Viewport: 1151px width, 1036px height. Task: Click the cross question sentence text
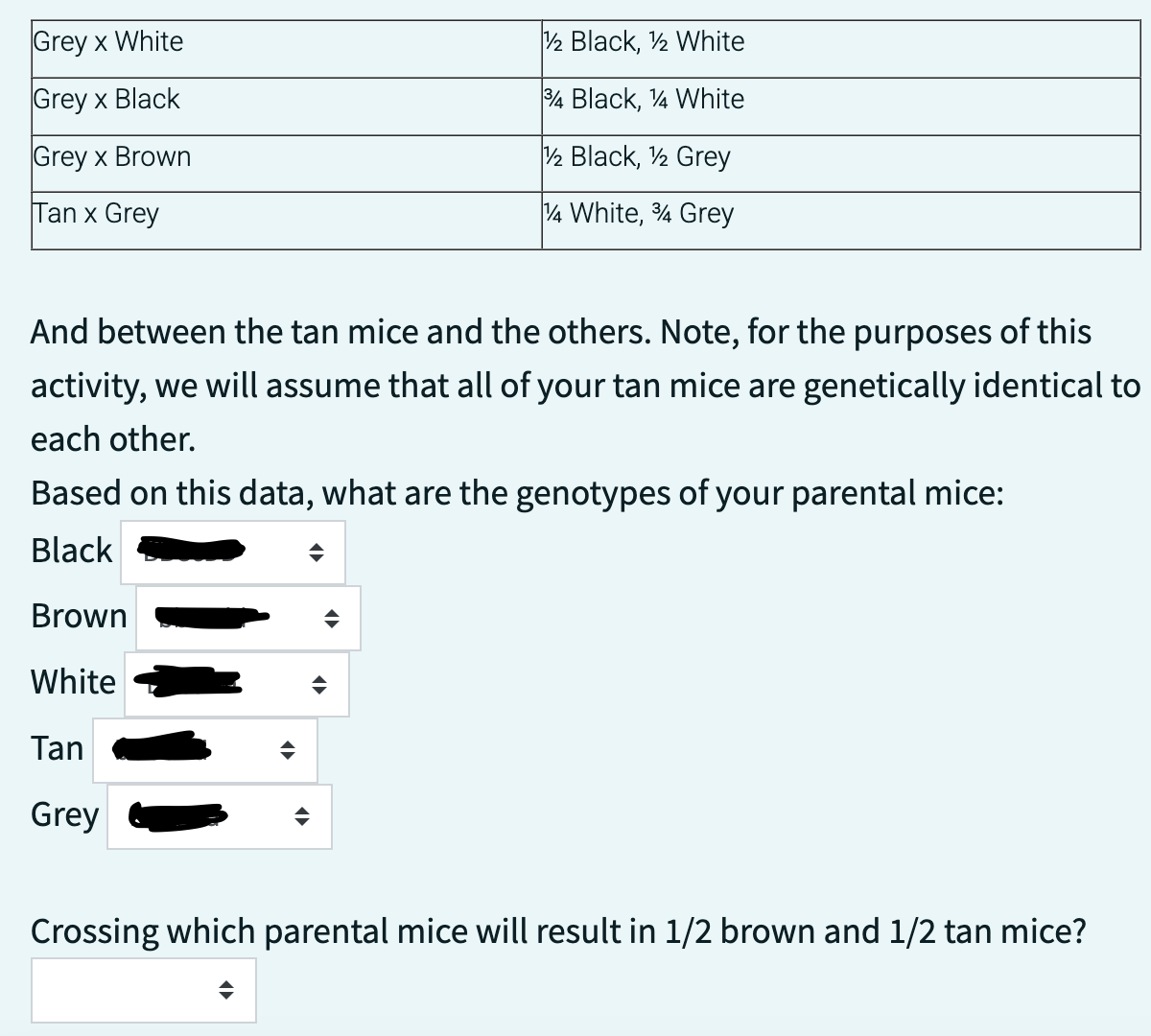558,930
